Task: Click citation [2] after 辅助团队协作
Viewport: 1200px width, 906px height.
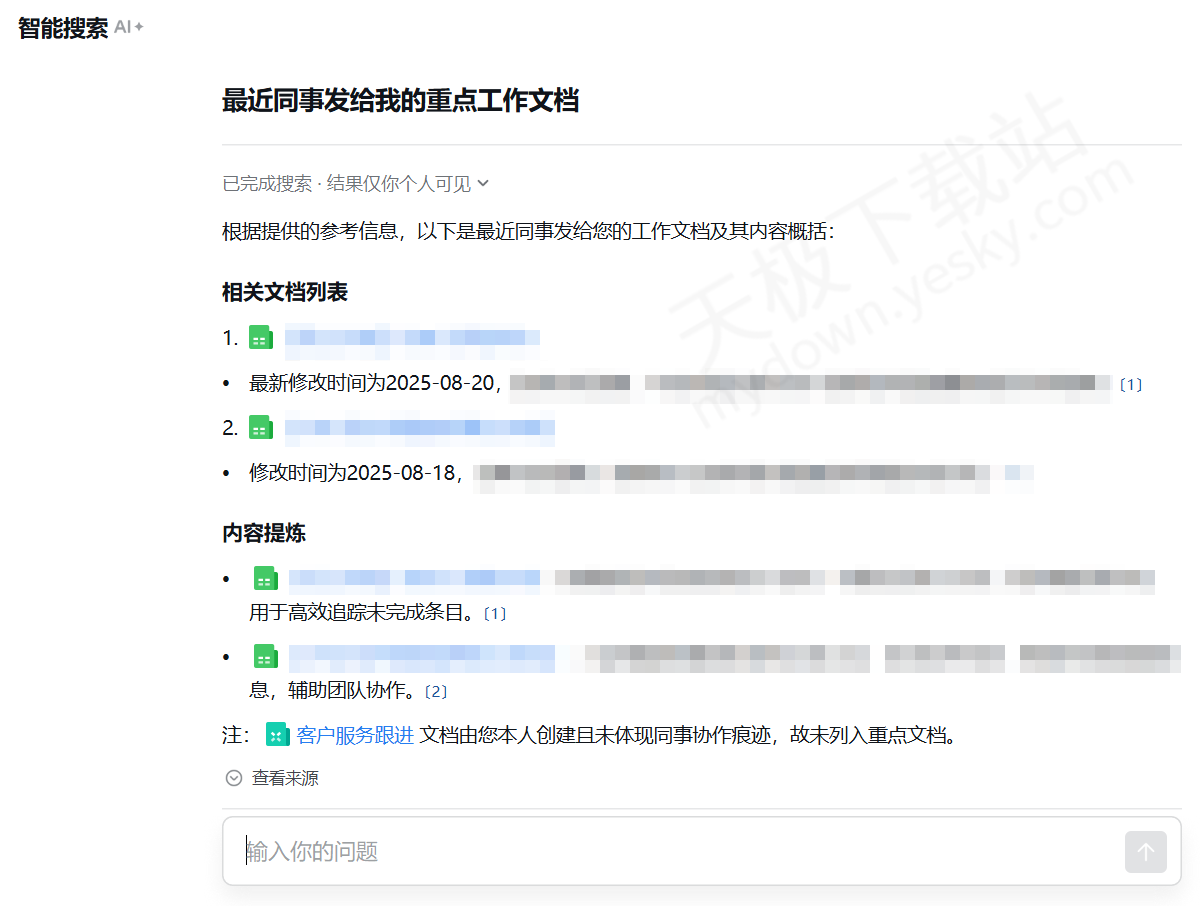Action: point(437,691)
